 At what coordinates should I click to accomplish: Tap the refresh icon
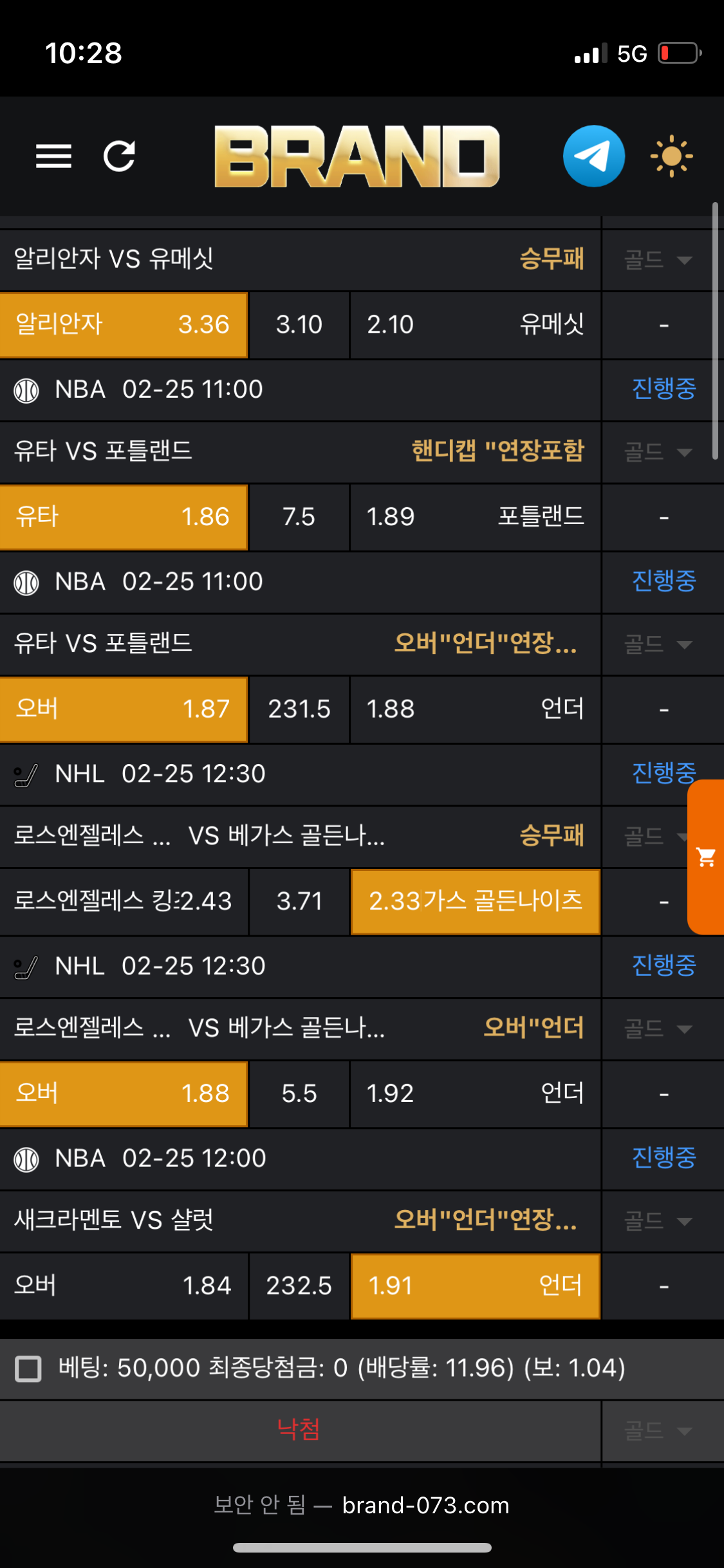click(120, 156)
